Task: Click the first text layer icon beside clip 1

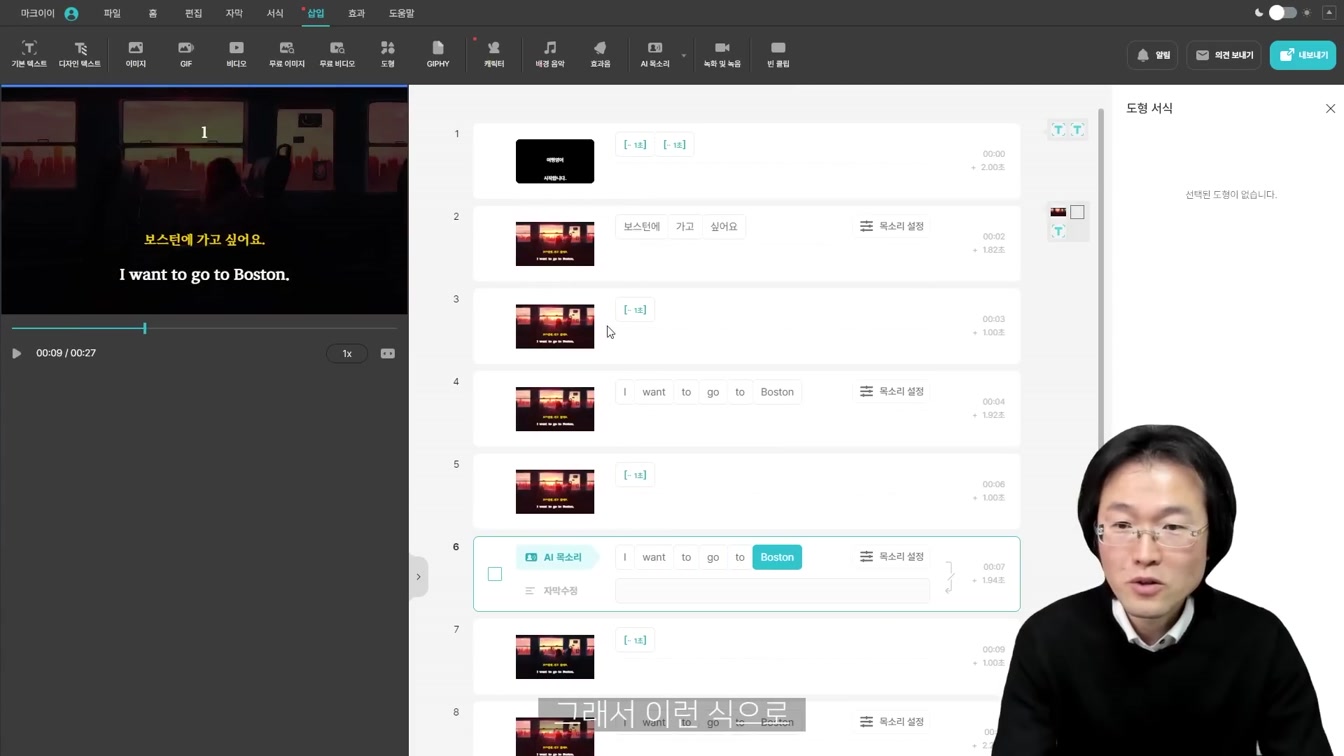Action: (1058, 130)
